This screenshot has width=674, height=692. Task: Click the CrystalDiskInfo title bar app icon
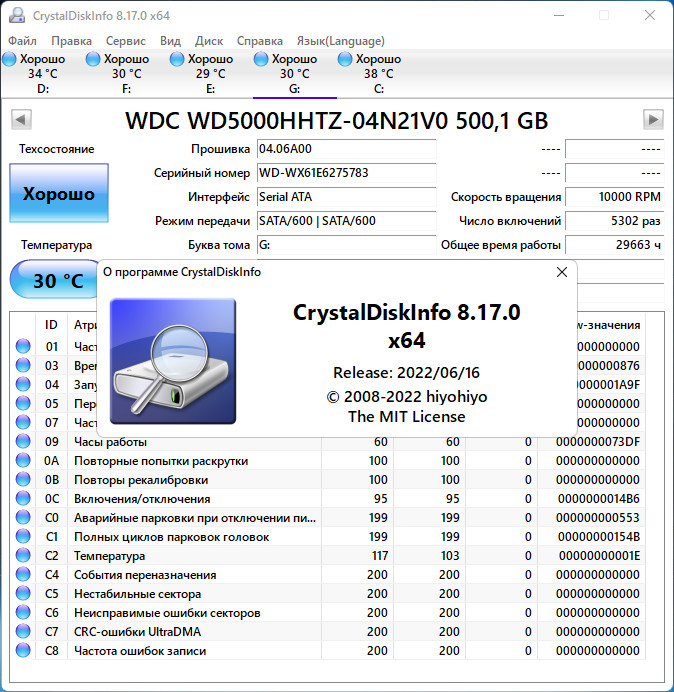pyautogui.click(x=15, y=15)
